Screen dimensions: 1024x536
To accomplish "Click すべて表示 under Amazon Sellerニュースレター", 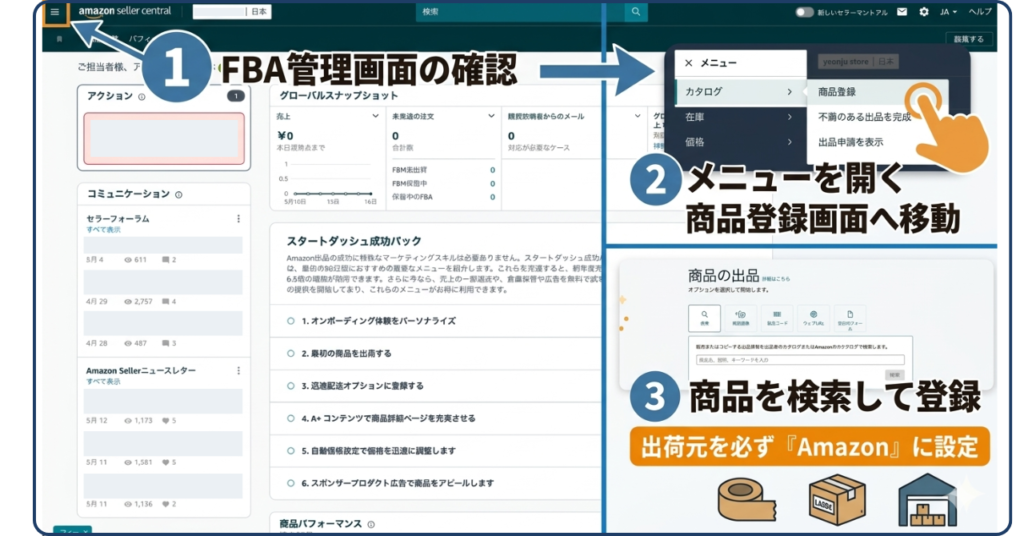I will [x=103, y=381].
